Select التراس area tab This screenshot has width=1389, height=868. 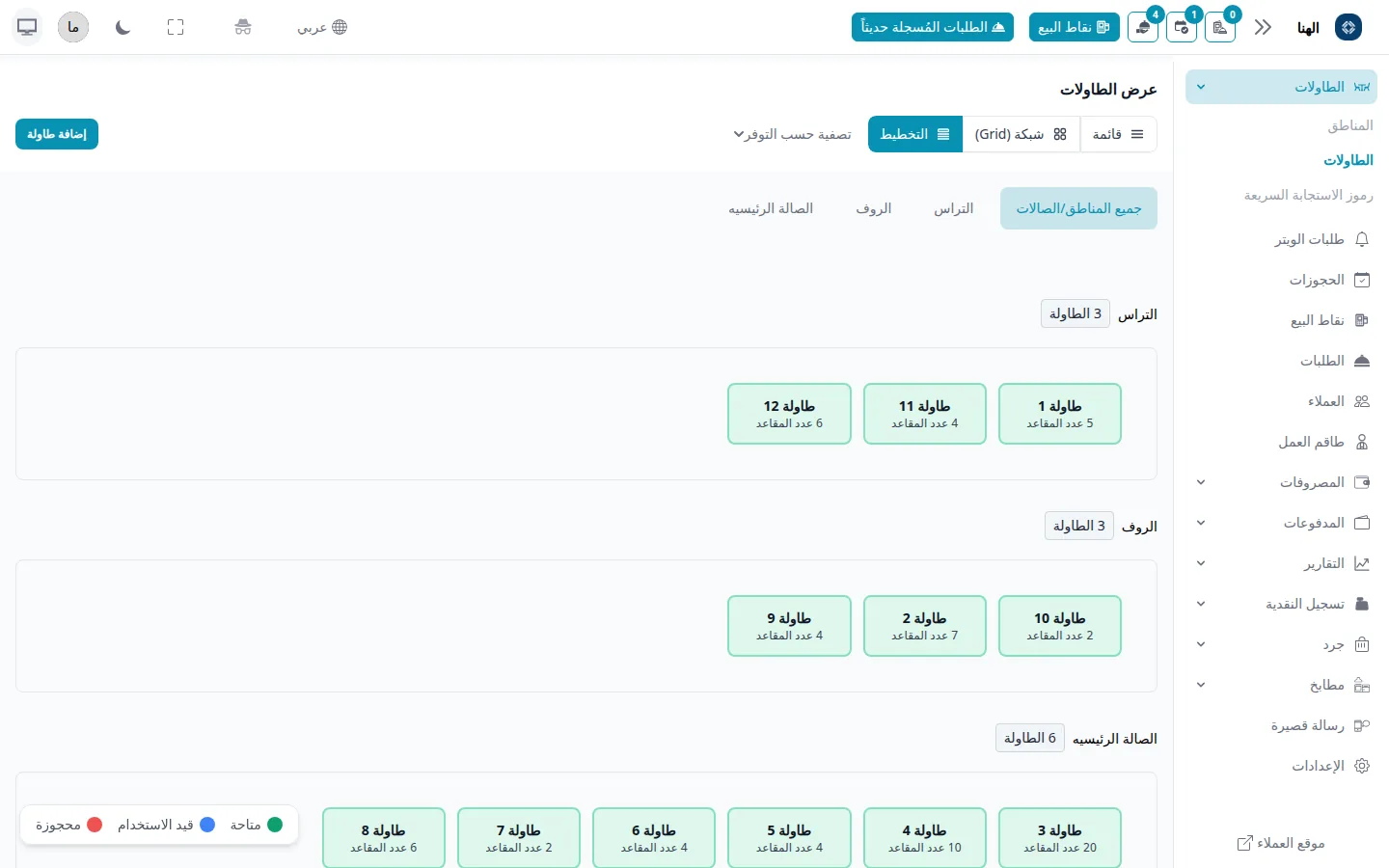coord(954,208)
